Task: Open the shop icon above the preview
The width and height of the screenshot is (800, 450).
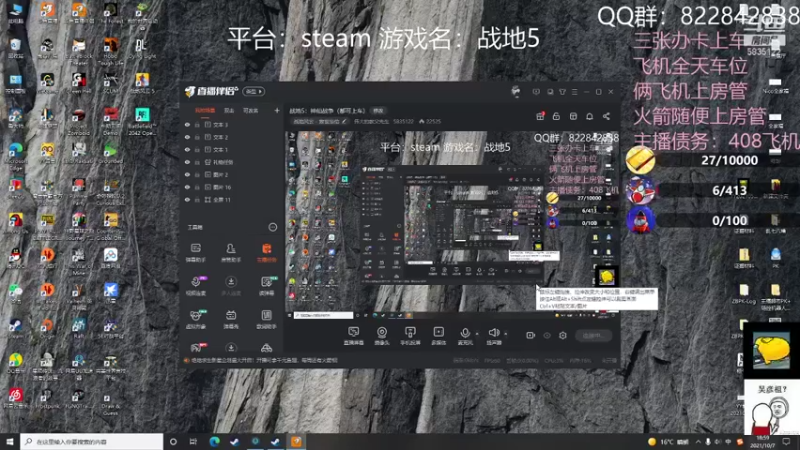Action: (x=573, y=116)
